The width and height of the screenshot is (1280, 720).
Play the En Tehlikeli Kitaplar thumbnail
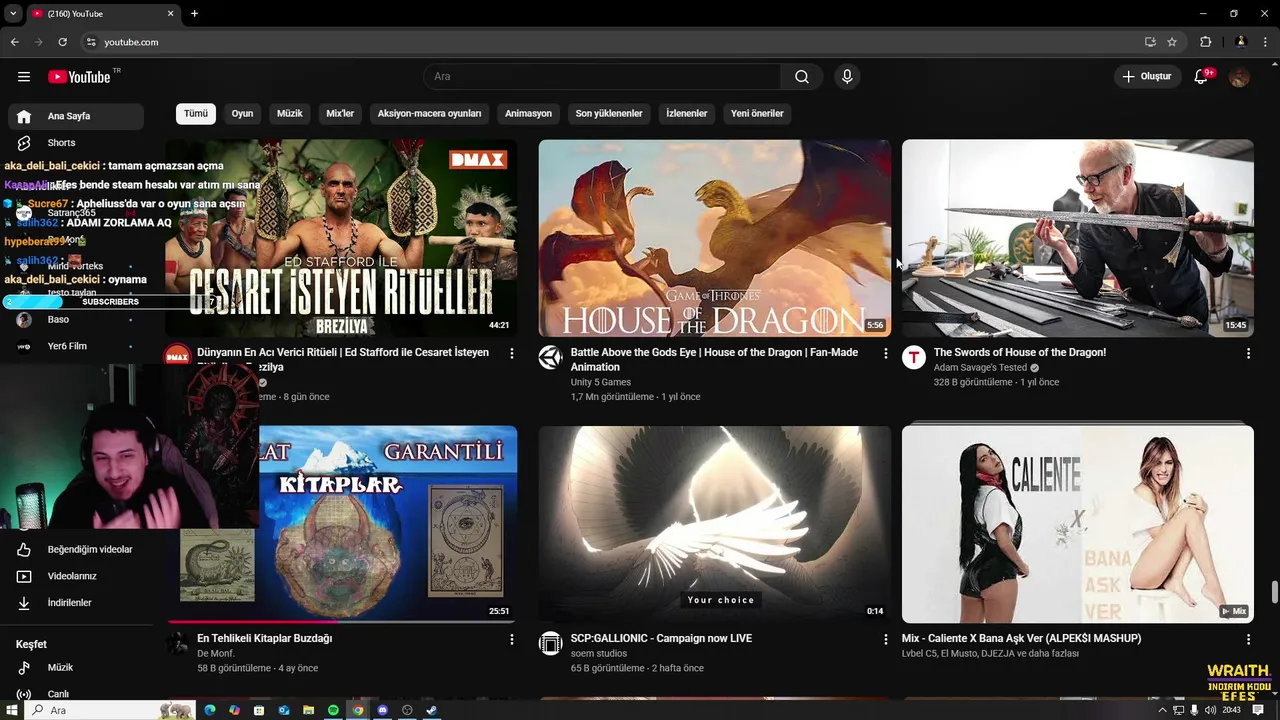[x=387, y=524]
